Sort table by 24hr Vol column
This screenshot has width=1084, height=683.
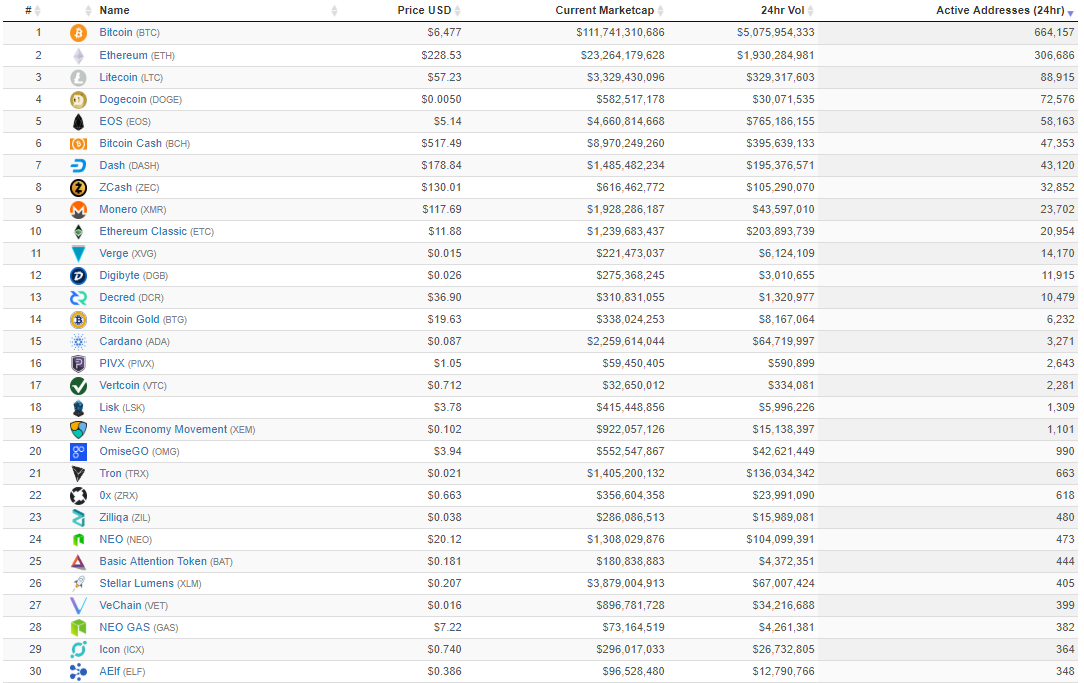(787, 10)
